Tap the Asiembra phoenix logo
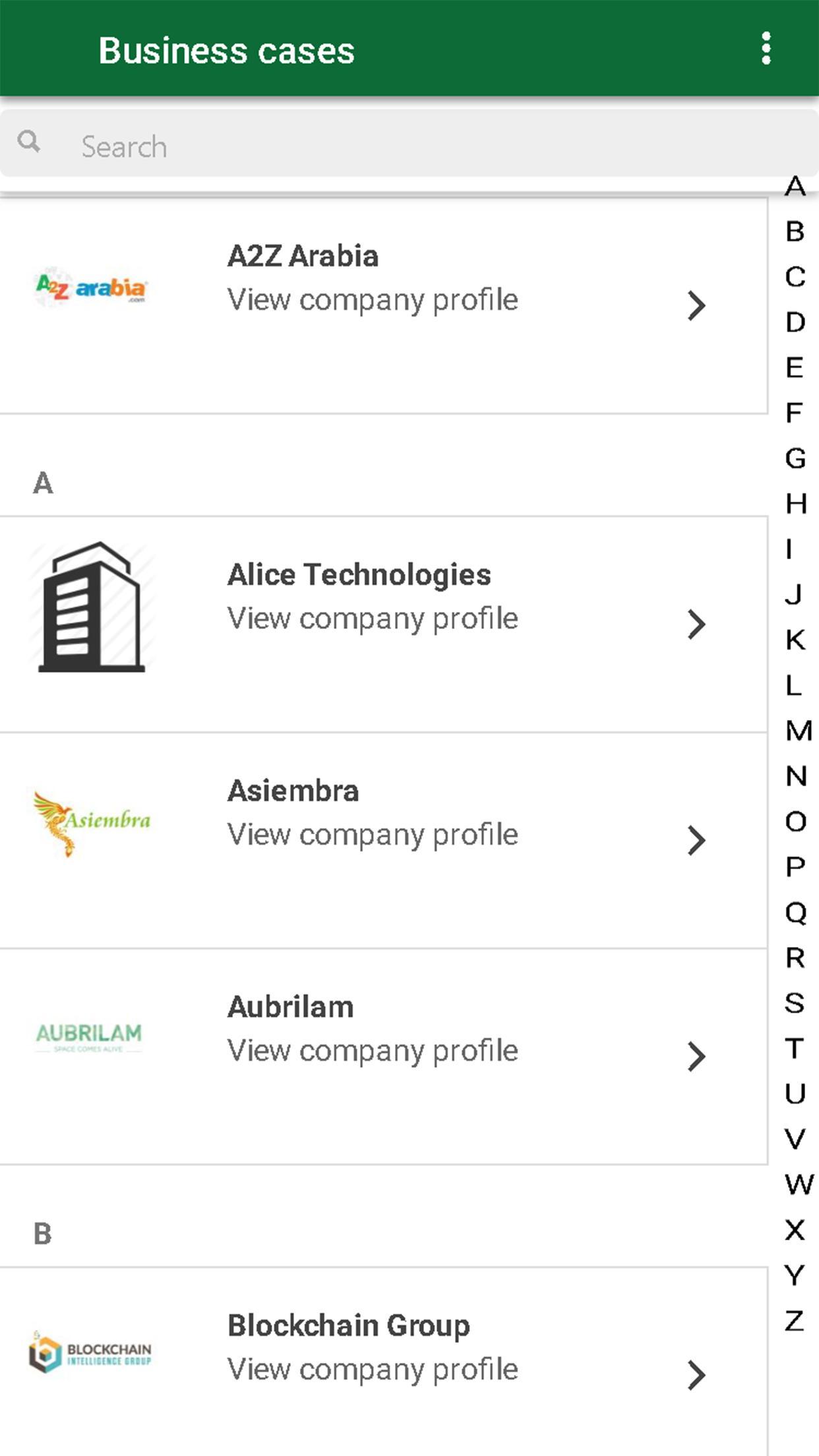 click(91, 823)
